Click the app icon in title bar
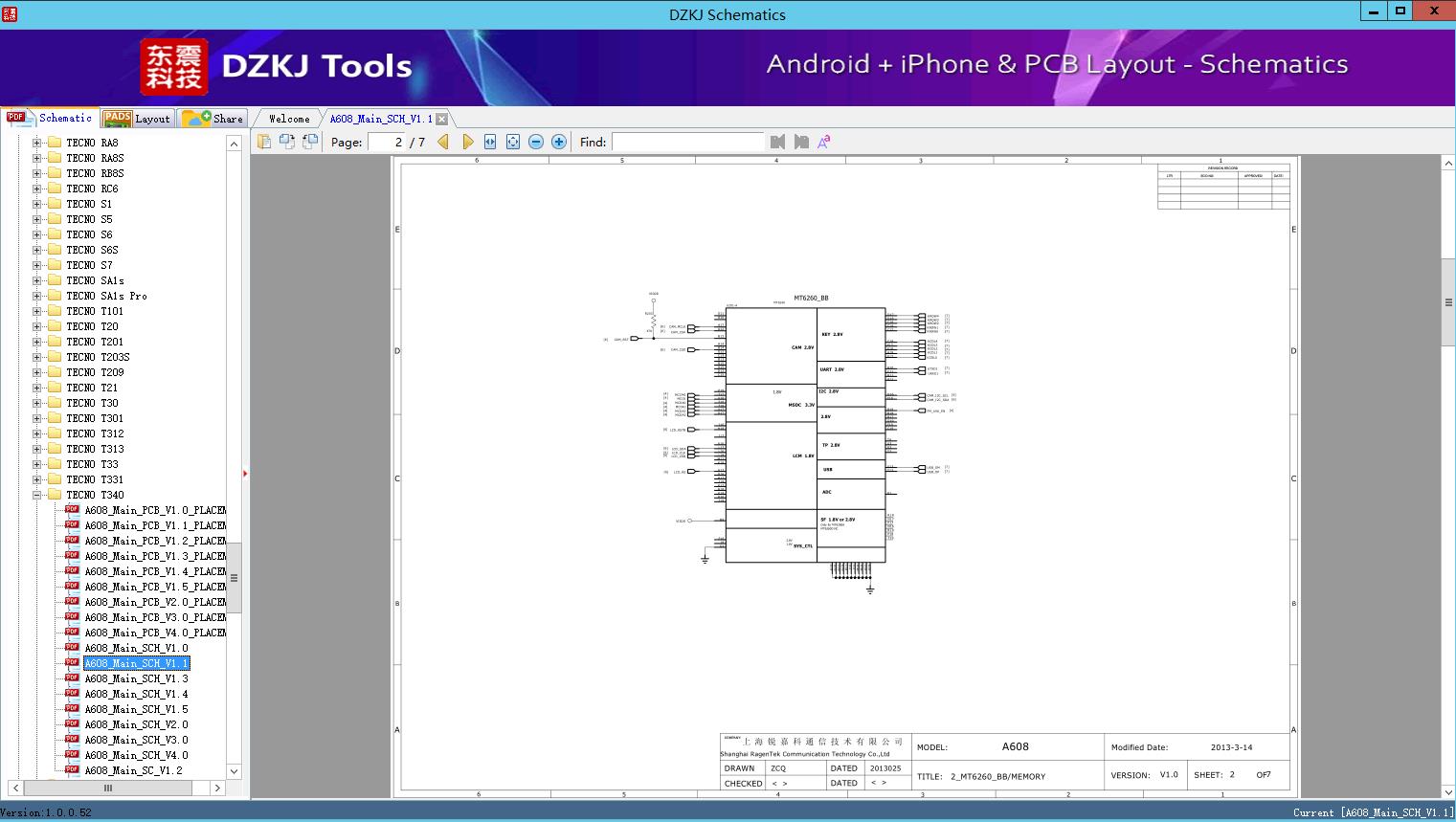 (10, 13)
